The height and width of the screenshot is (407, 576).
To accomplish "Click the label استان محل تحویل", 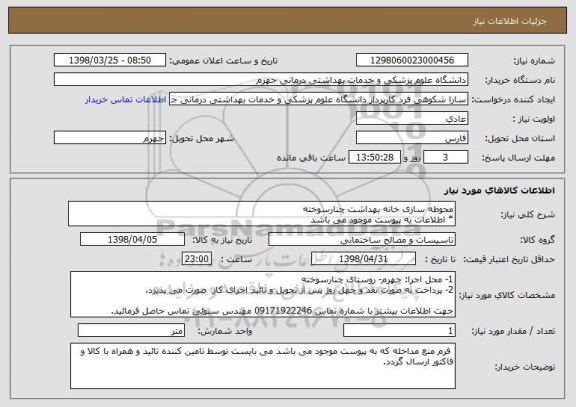I will point(520,138).
